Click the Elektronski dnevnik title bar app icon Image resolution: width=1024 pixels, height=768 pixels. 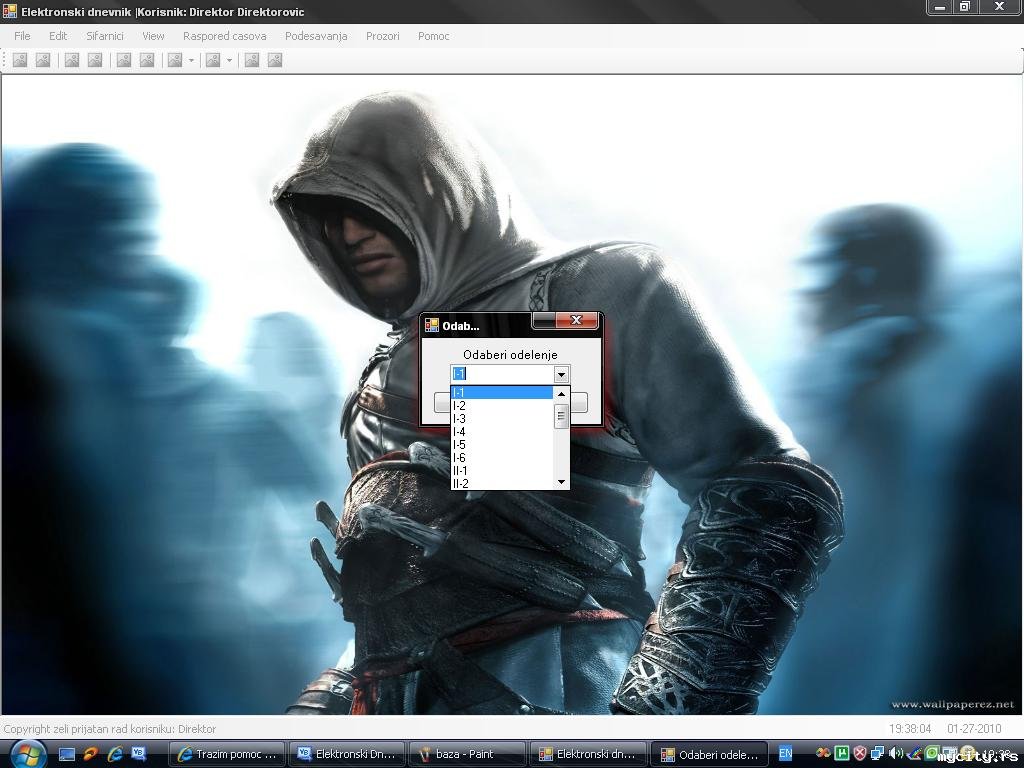click(x=10, y=11)
